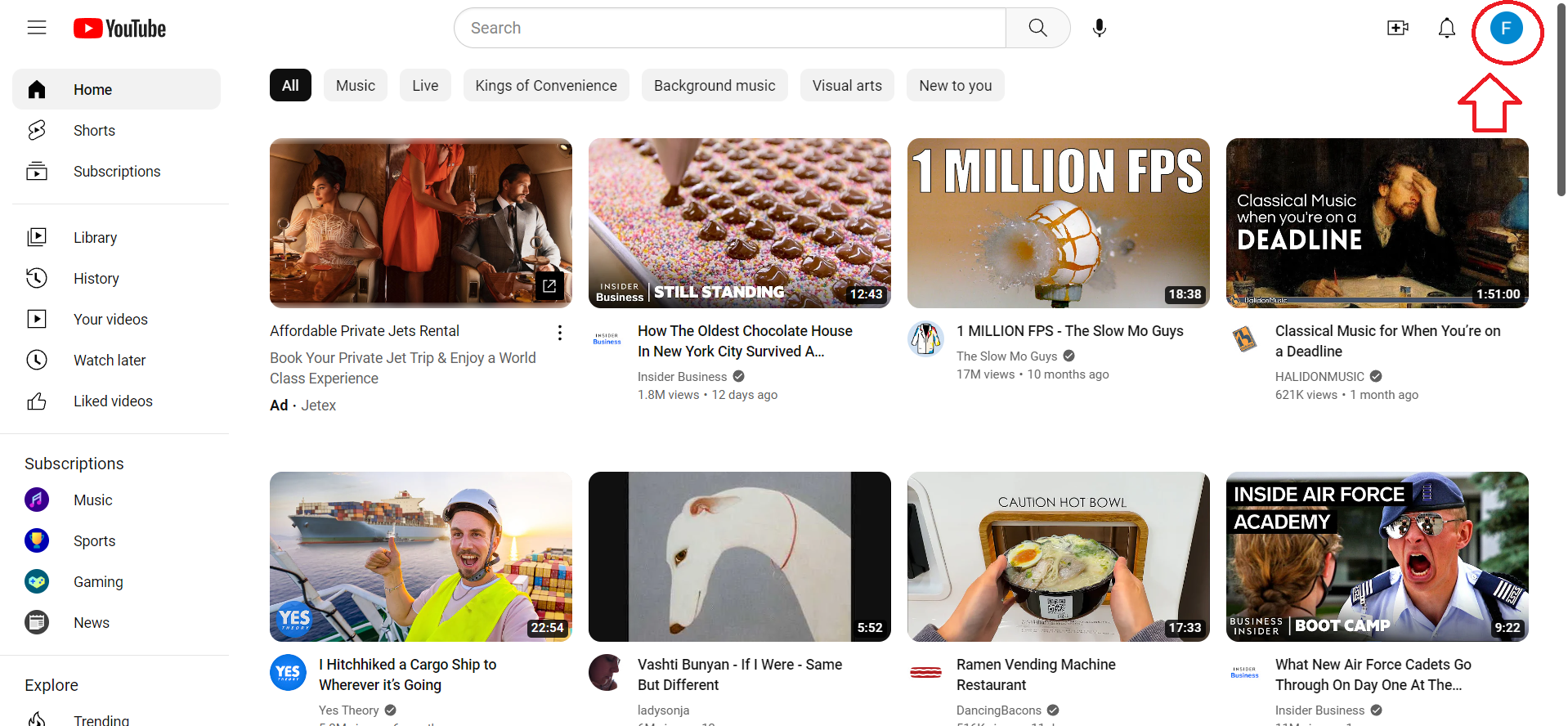Open the Music subscription channel icon
Screen dimensions: 1568x726
(x=37, y=500)
